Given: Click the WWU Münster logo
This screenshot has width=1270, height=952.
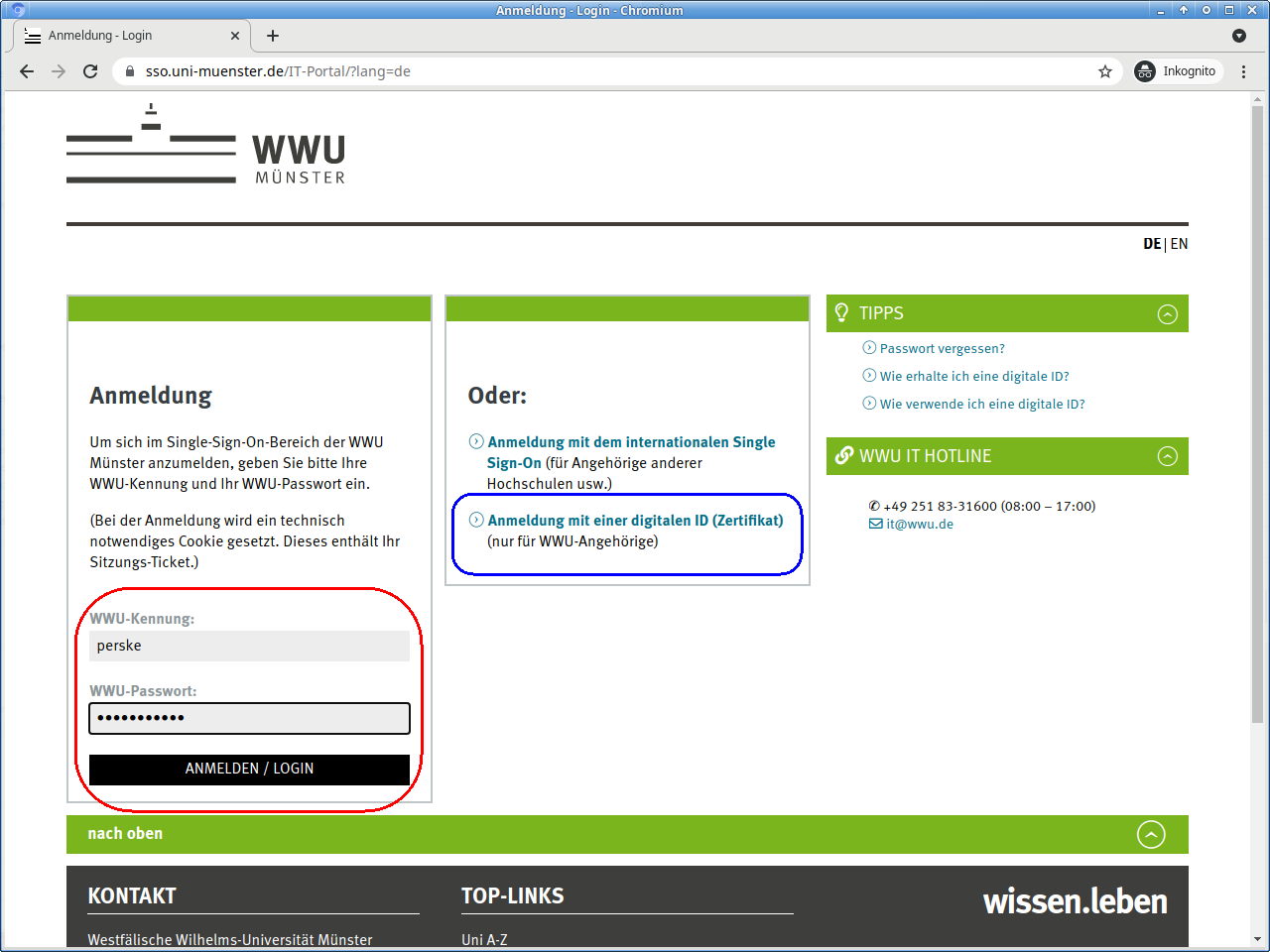Looking at the screenshot, I should pyautogui.click(x=205, y=146).
